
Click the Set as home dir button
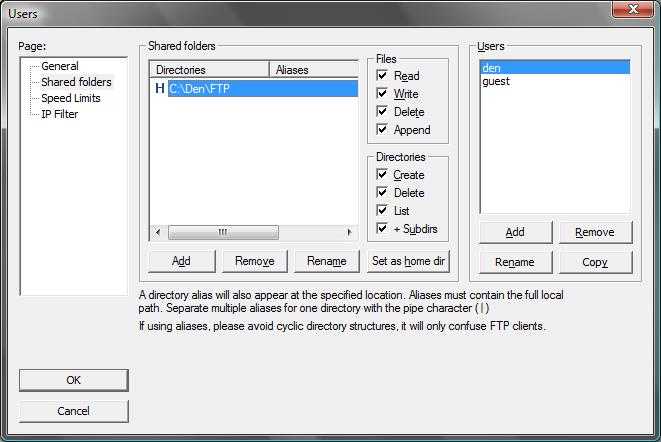408,261
